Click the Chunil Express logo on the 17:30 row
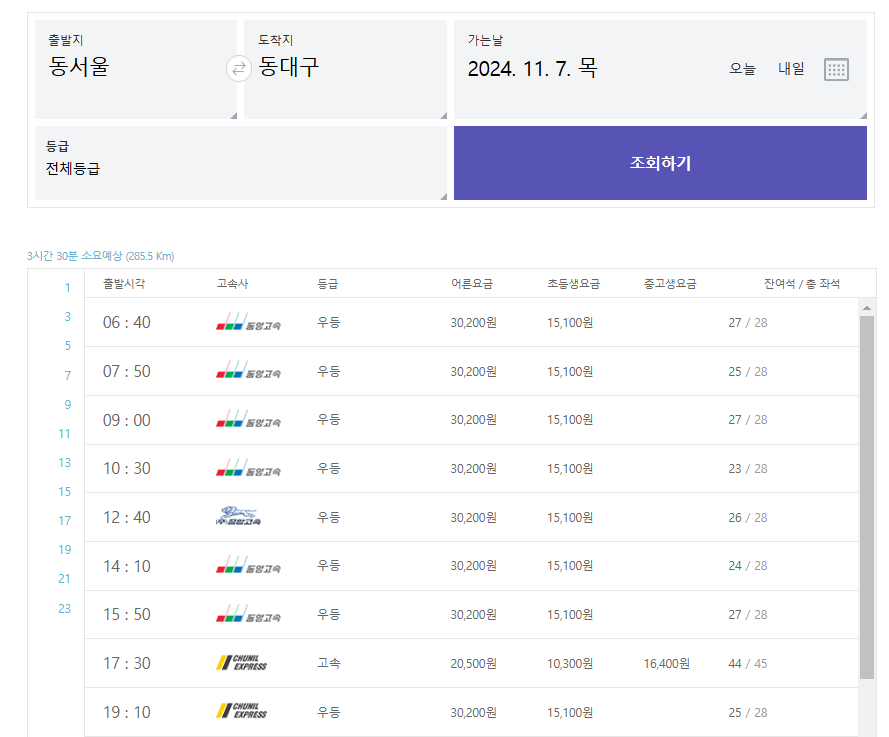Viewport: 889px width, 737px height. point(242,663)
